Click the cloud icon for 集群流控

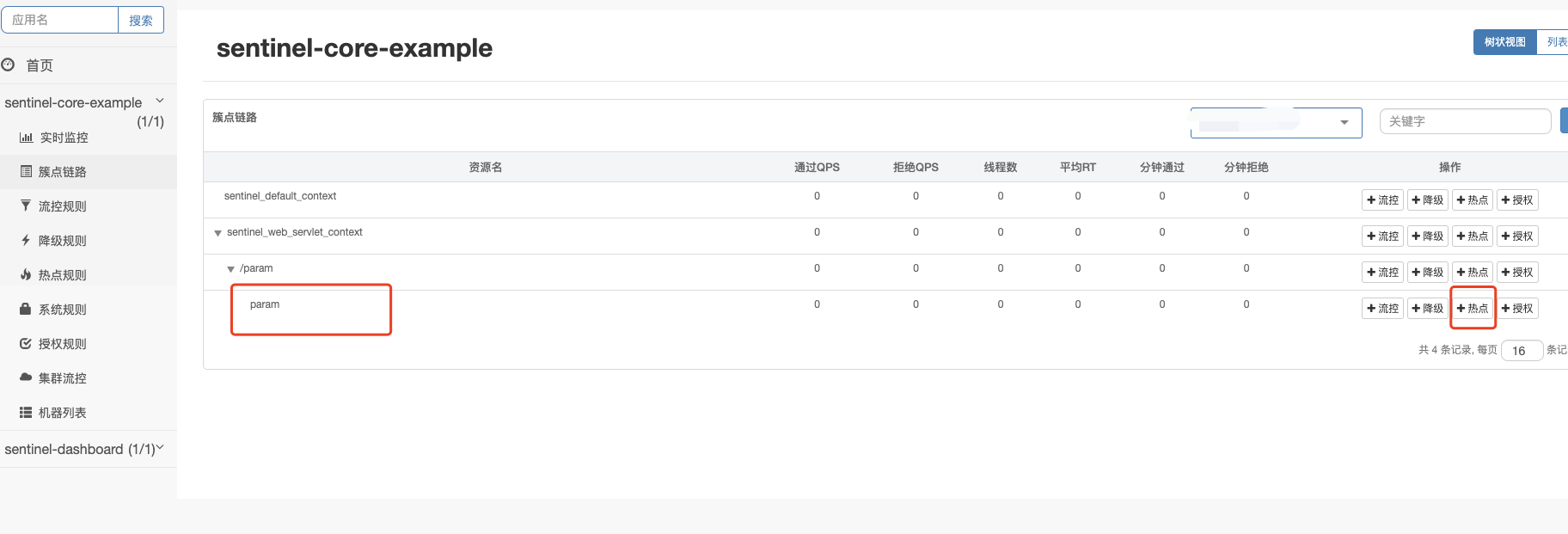click(x=26, y=377)
